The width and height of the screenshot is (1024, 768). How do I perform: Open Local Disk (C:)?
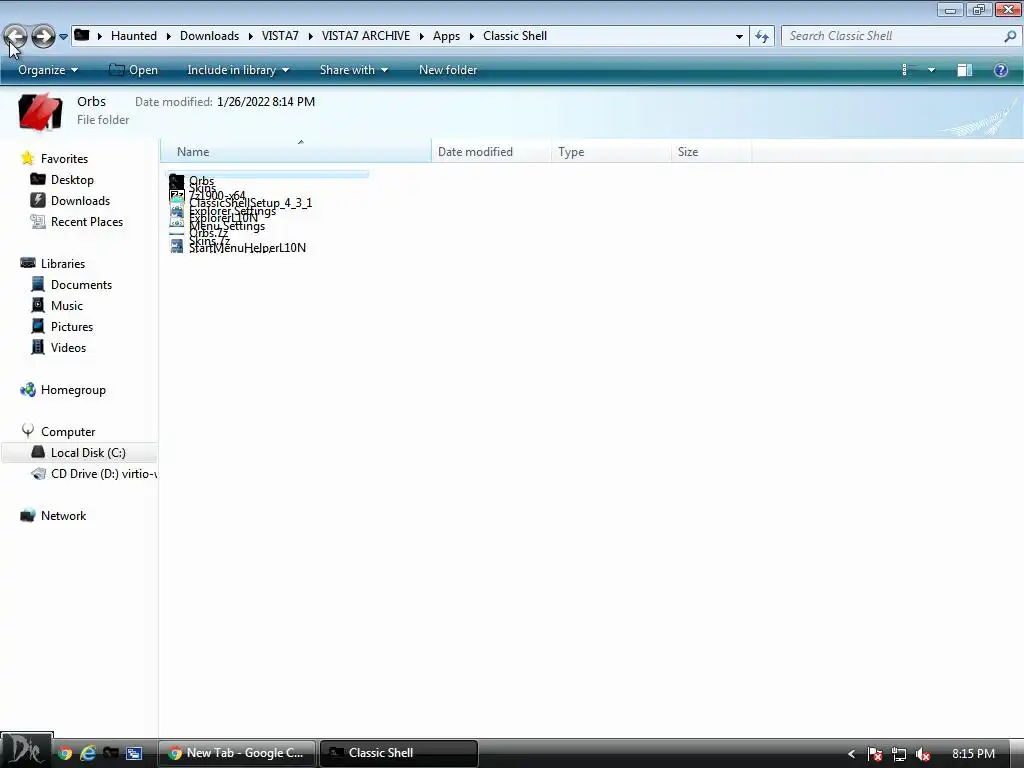click(x=80, y=453)
